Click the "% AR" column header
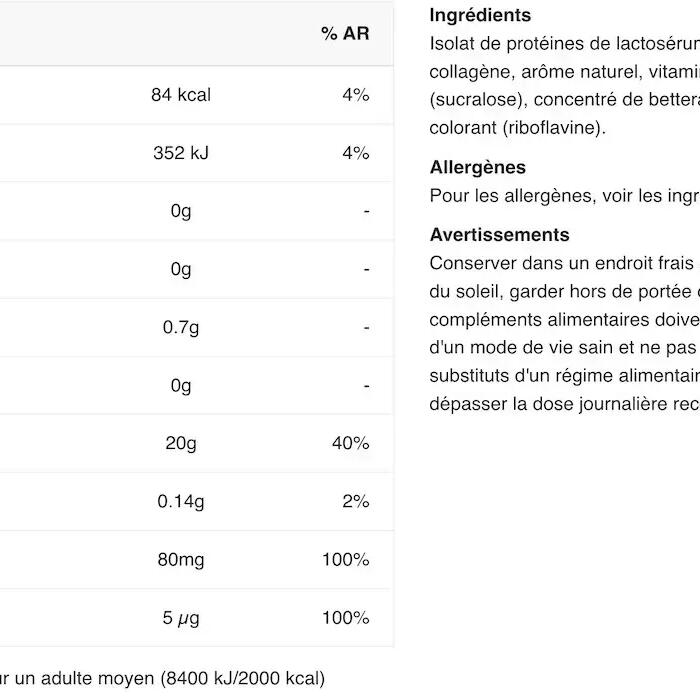The image size is (700, 700). (345, 34)
